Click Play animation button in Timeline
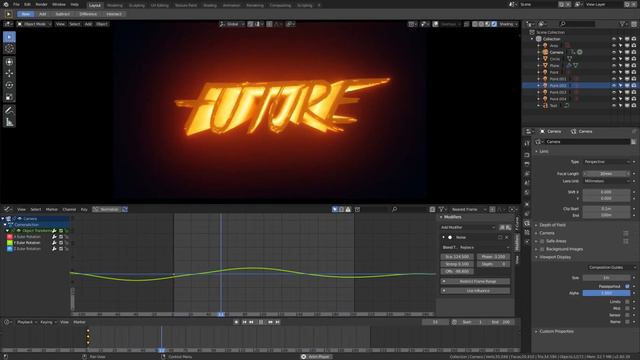This screenshot has width=640, height=360. 261,322
